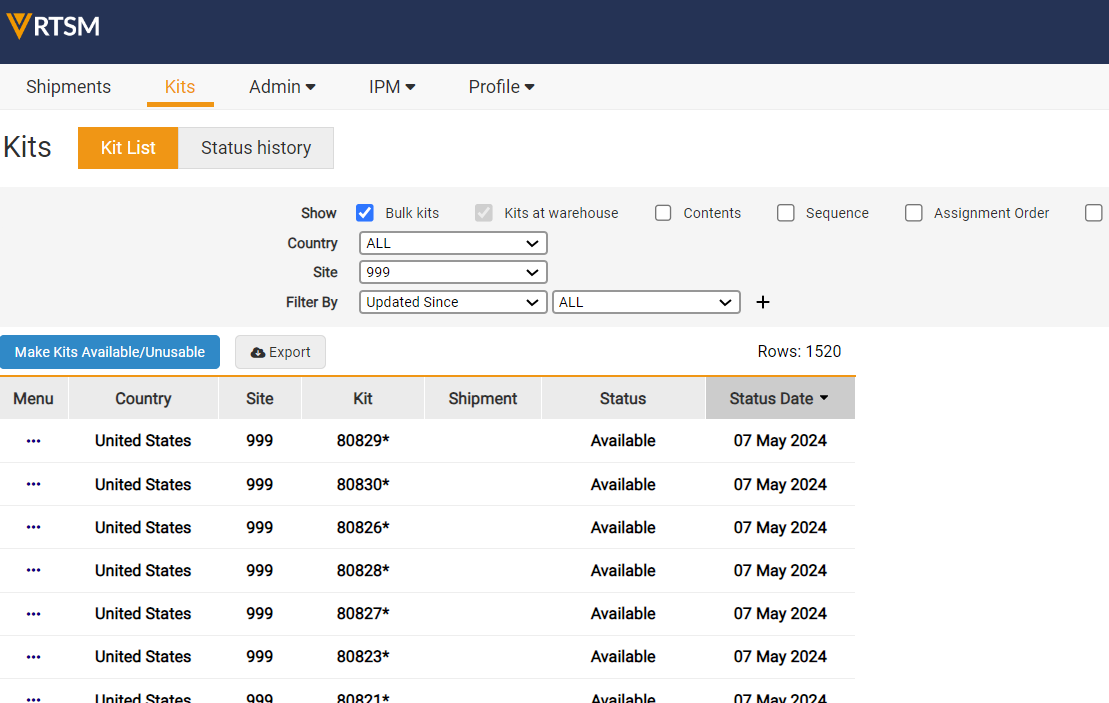Switch to the Status history tab

pos(256,148)
